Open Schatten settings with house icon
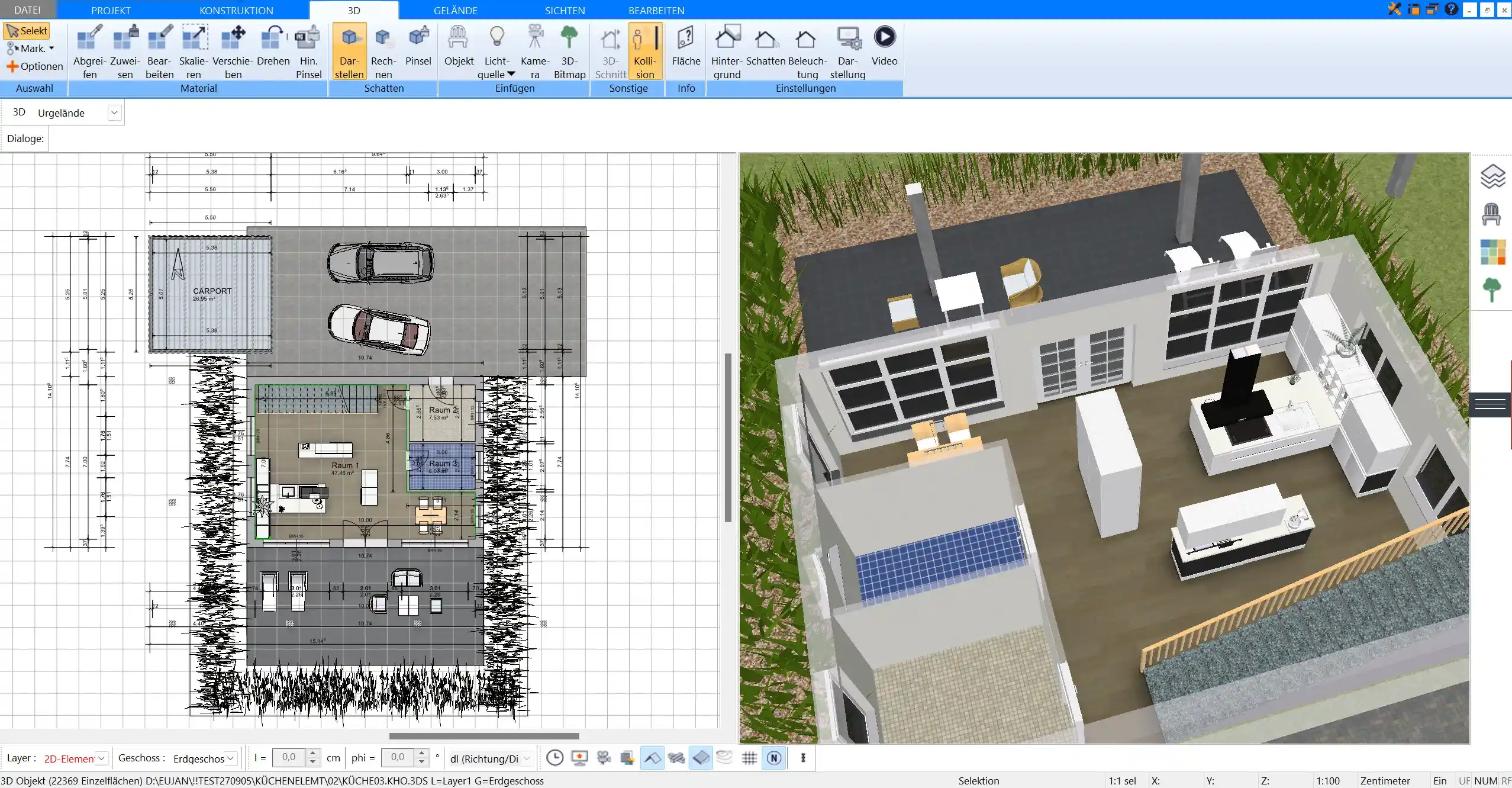Screen dimensions: 1512x788 (766, 46)
